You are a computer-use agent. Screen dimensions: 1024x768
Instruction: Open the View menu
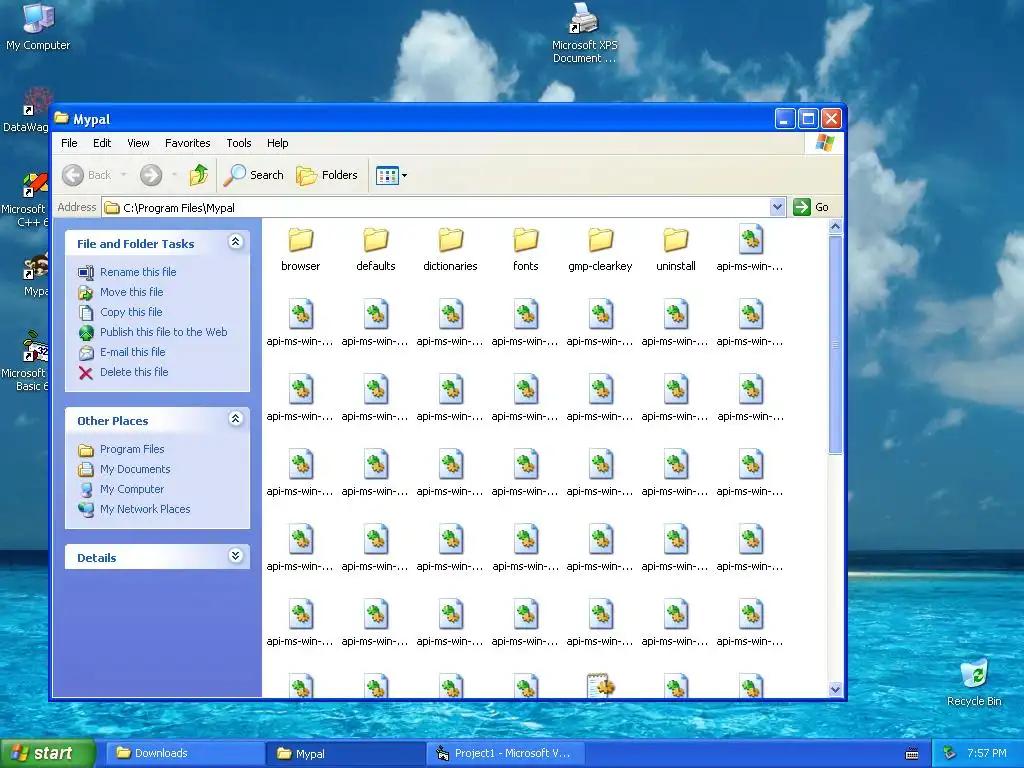click(138, 143)
